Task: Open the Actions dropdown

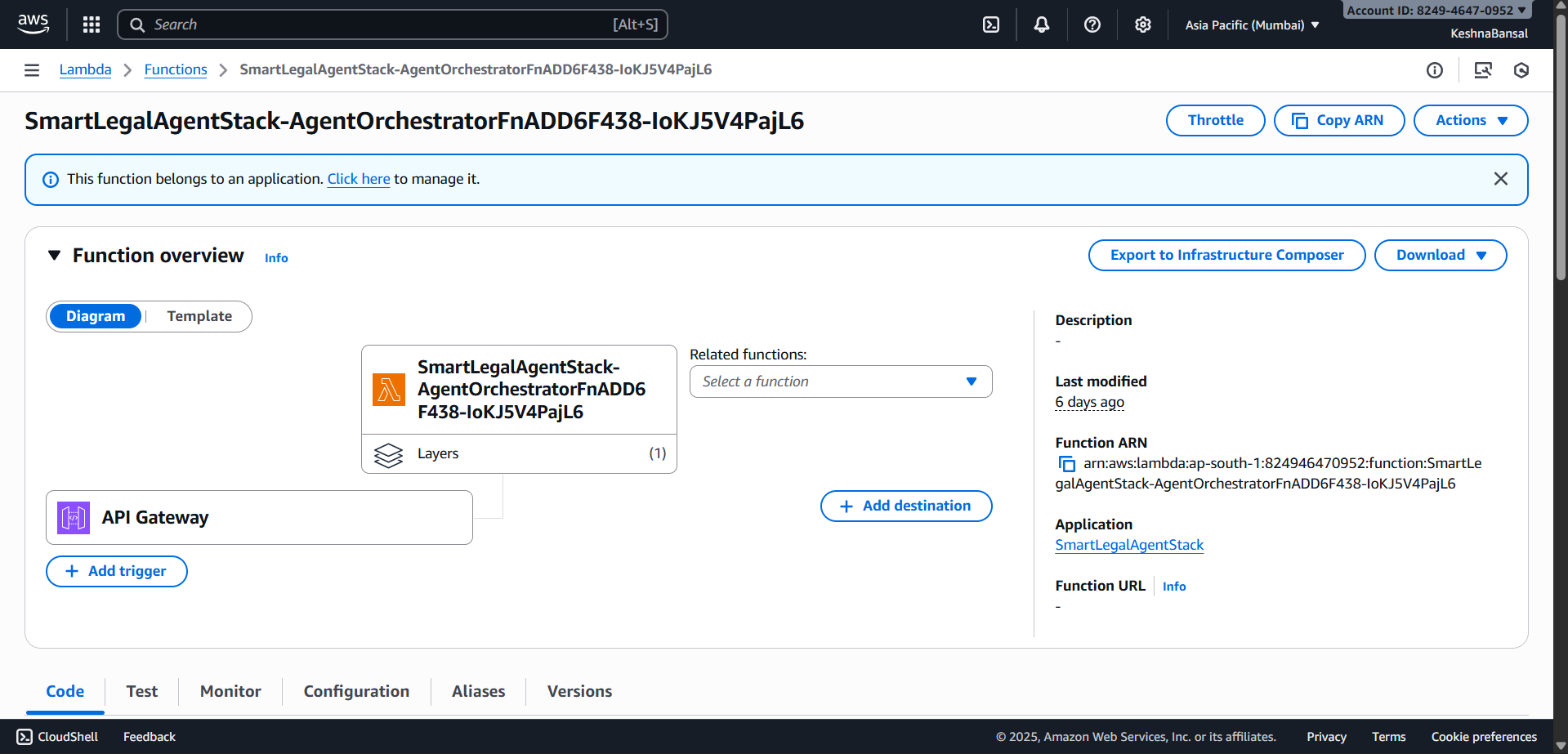Action: click(x=1471, y=120)
